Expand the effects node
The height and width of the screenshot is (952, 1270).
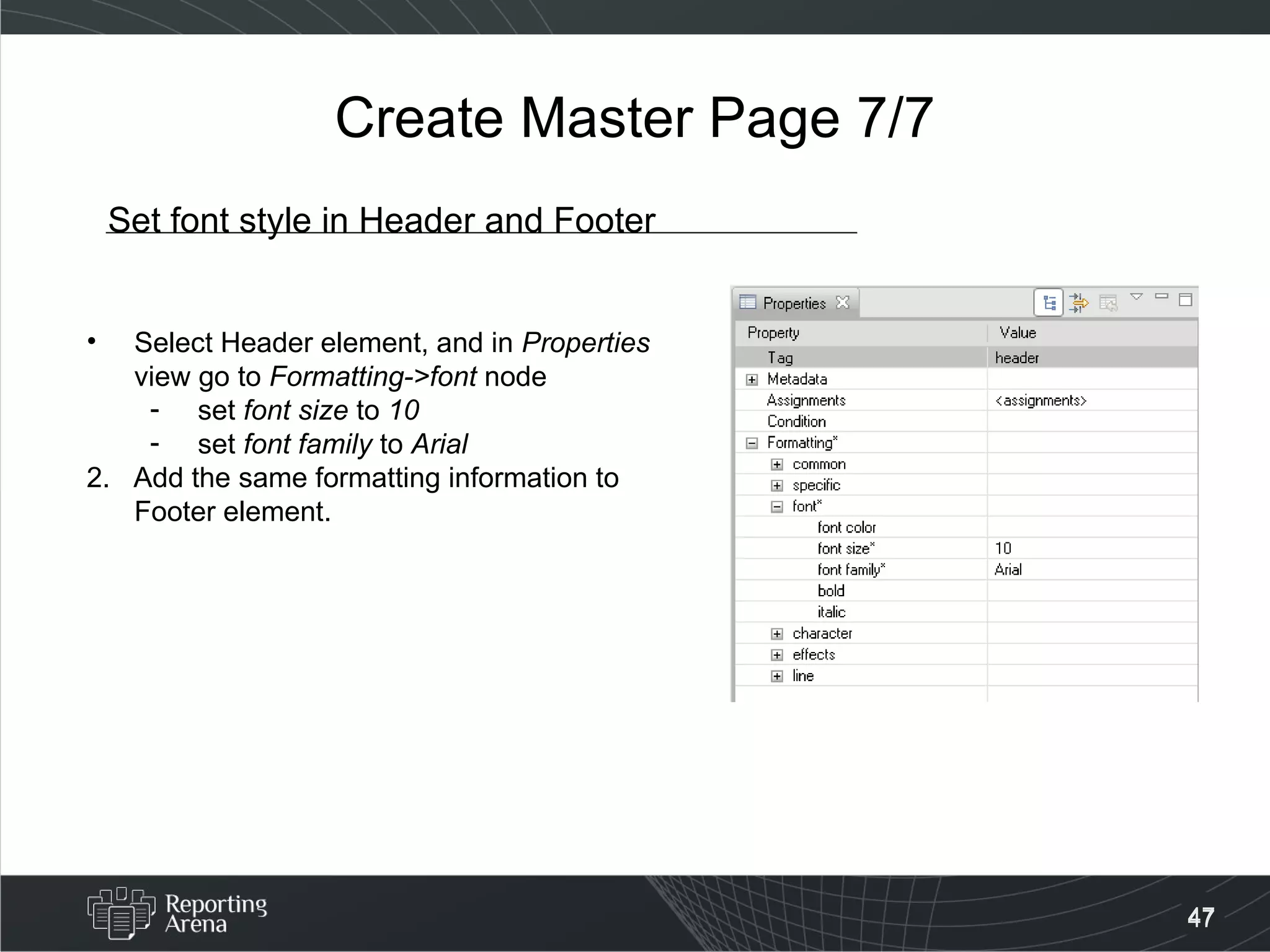click(777, 654)
